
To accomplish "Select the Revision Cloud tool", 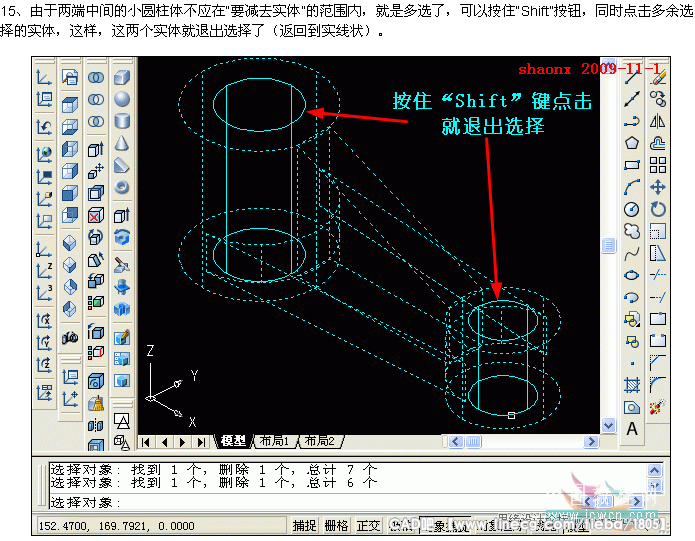I will [632, 231].
